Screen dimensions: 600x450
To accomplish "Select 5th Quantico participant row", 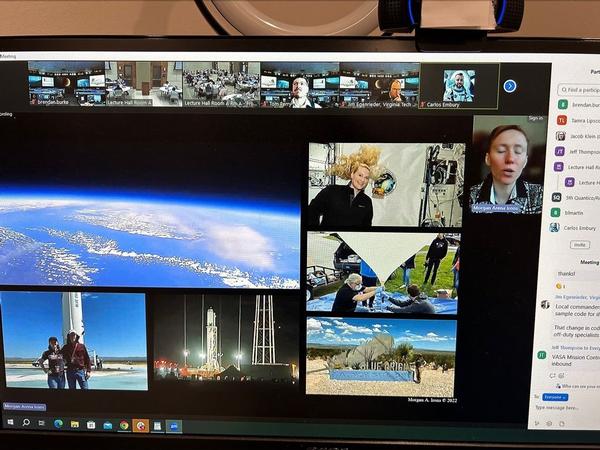I will tap(577, 197).
